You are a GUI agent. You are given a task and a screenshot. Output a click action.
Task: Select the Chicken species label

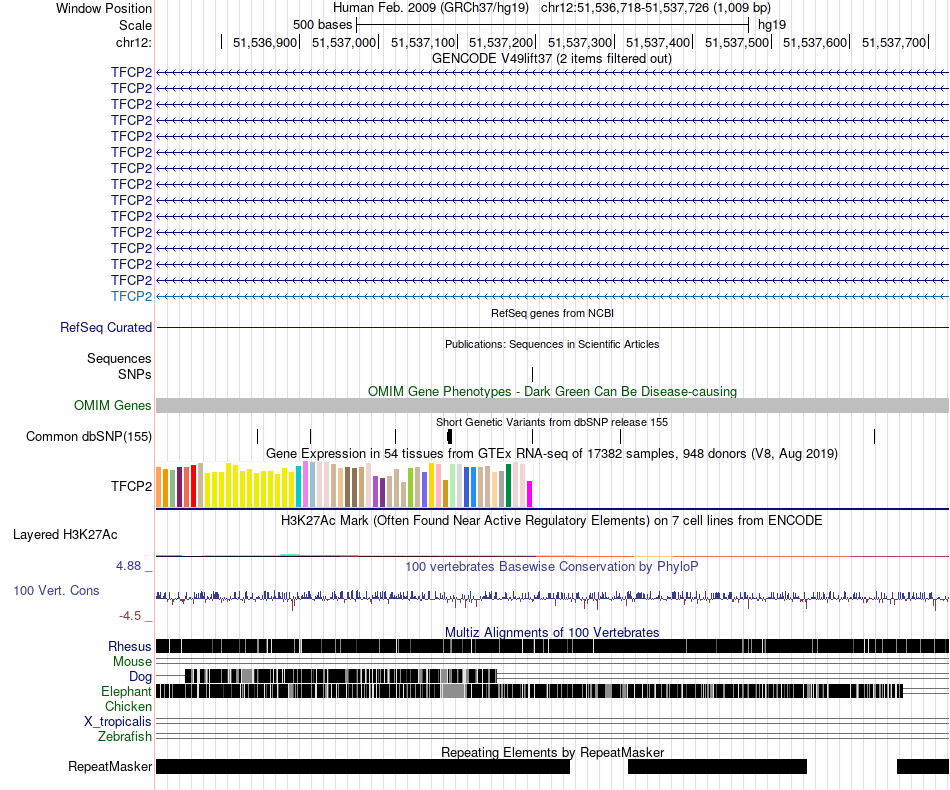pos(128,706)
